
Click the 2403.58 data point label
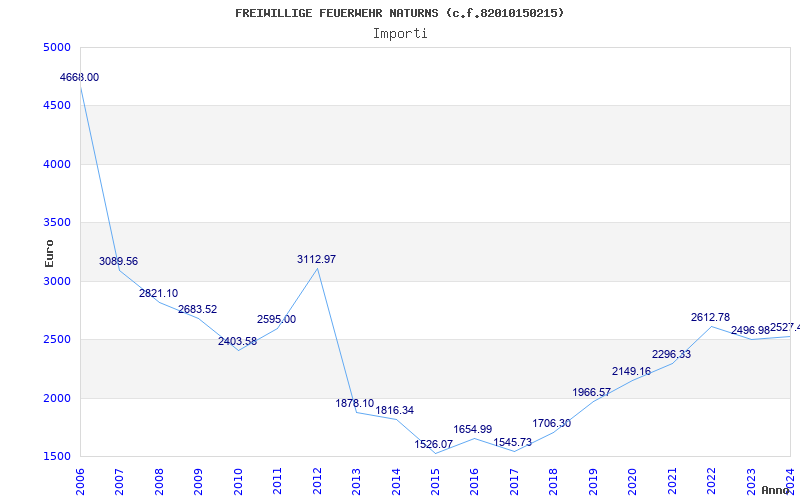pos(237,341)
